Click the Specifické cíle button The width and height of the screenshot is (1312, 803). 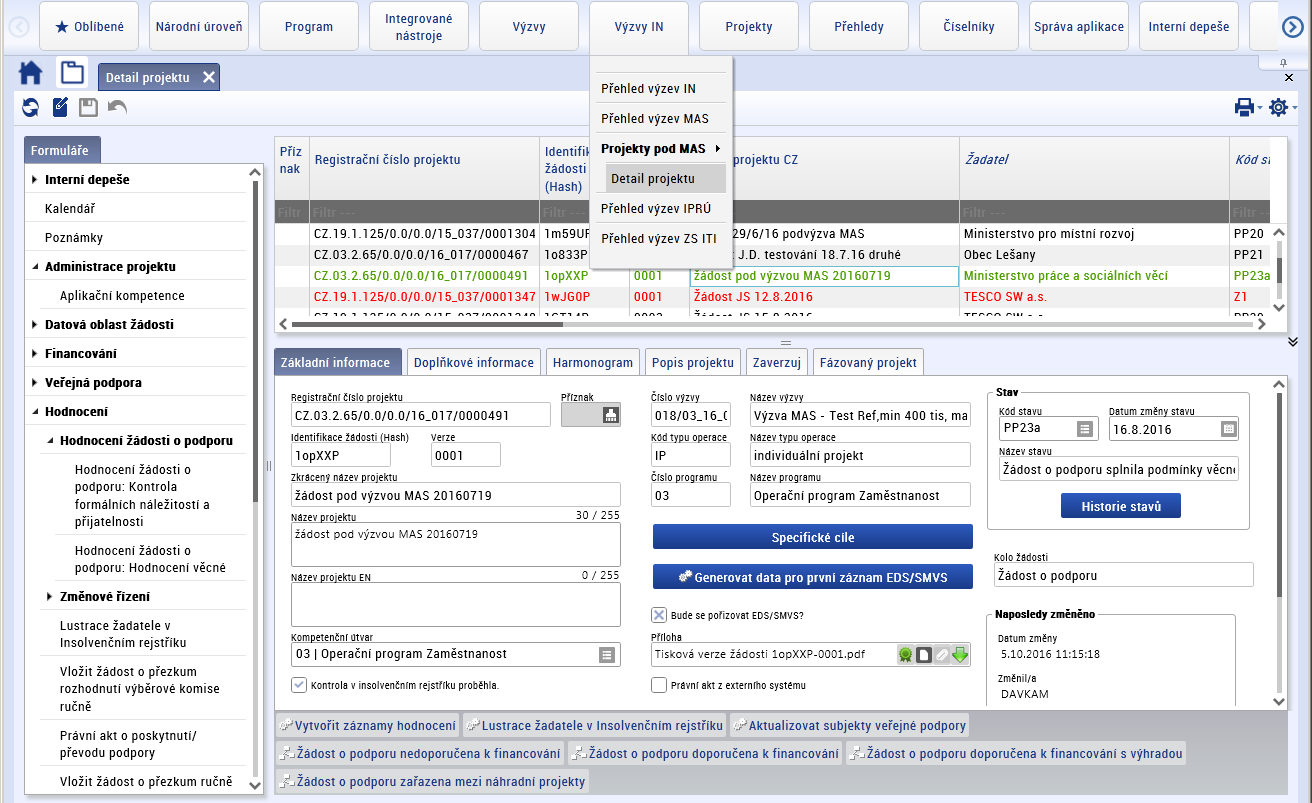tap(813, 537)
